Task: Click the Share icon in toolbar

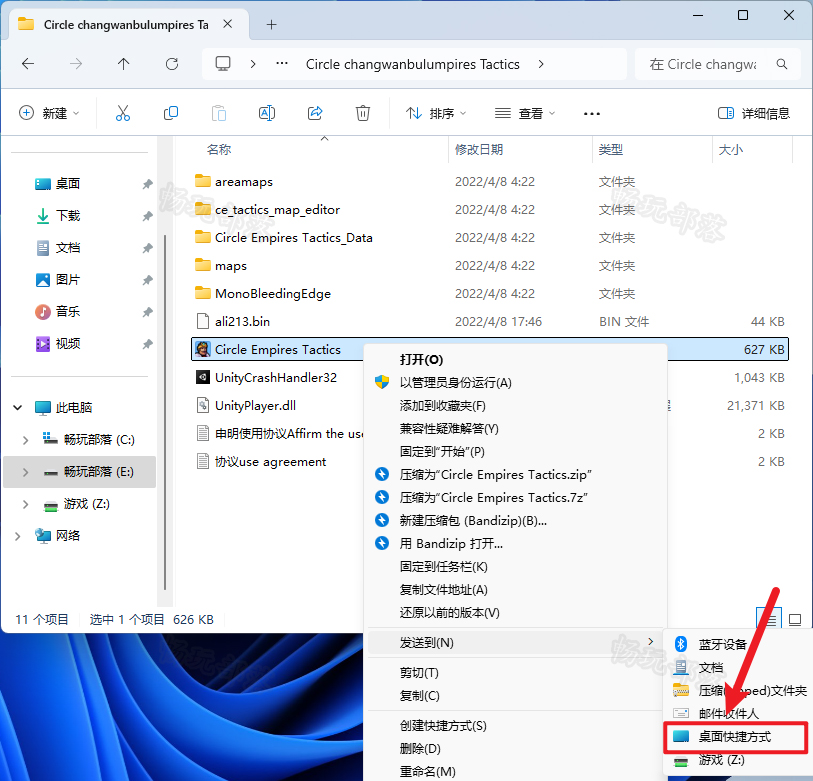Action: 315,113
